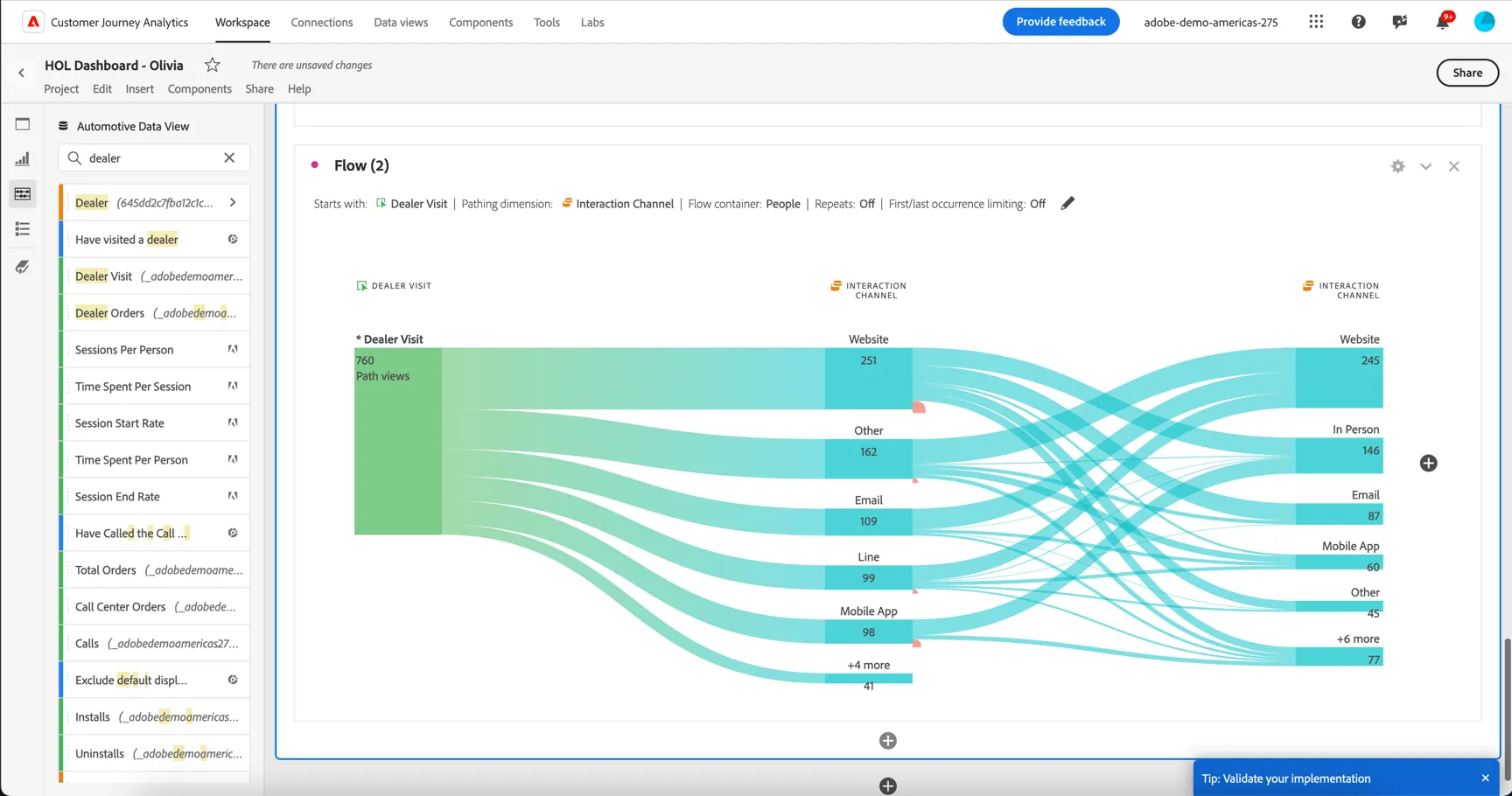This screenshot has width=1512, height=796.
Task: Open the list icon in left rail
Action: [23, 229]
